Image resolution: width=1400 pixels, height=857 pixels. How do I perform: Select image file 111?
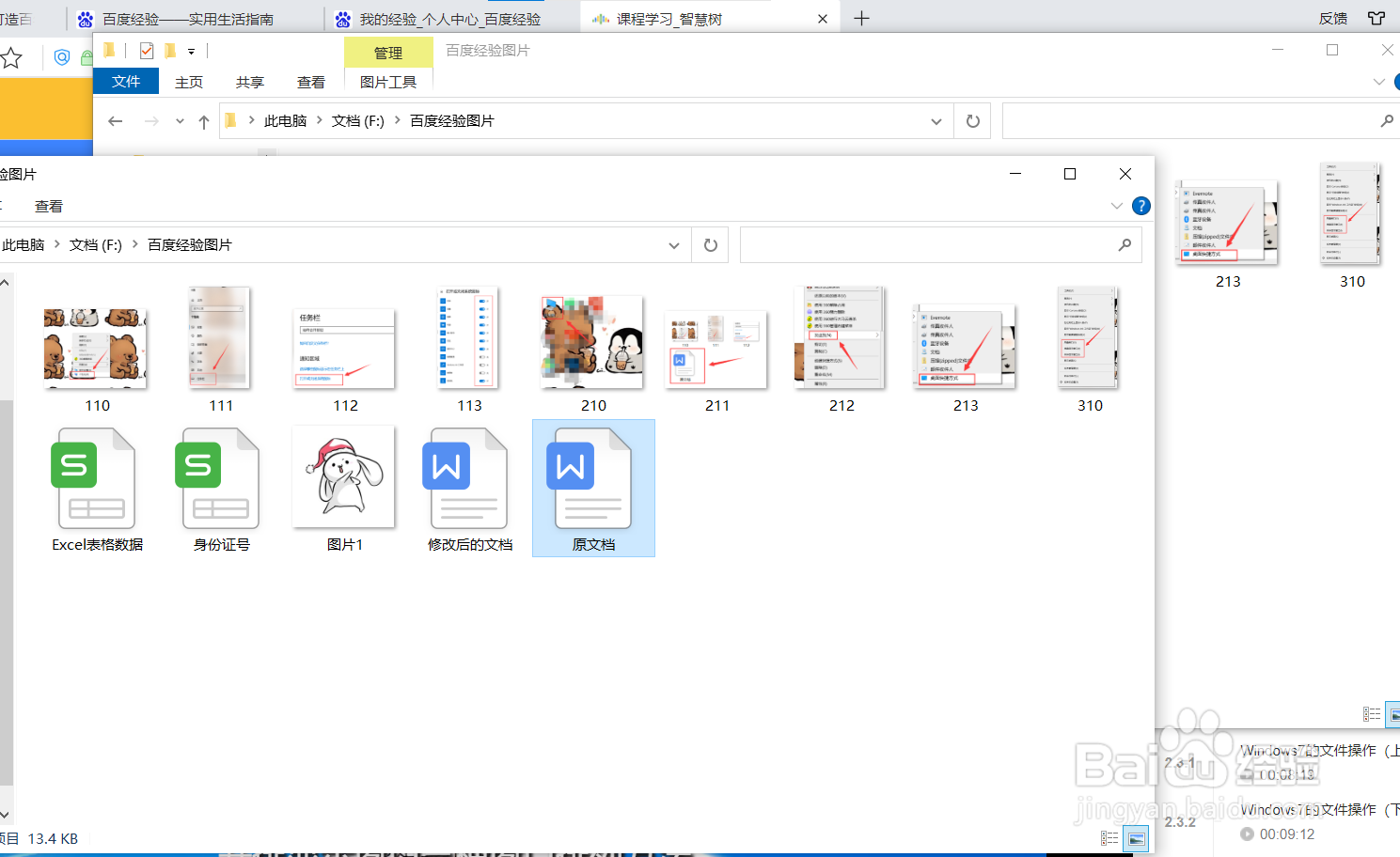click(x=220, y=338)
